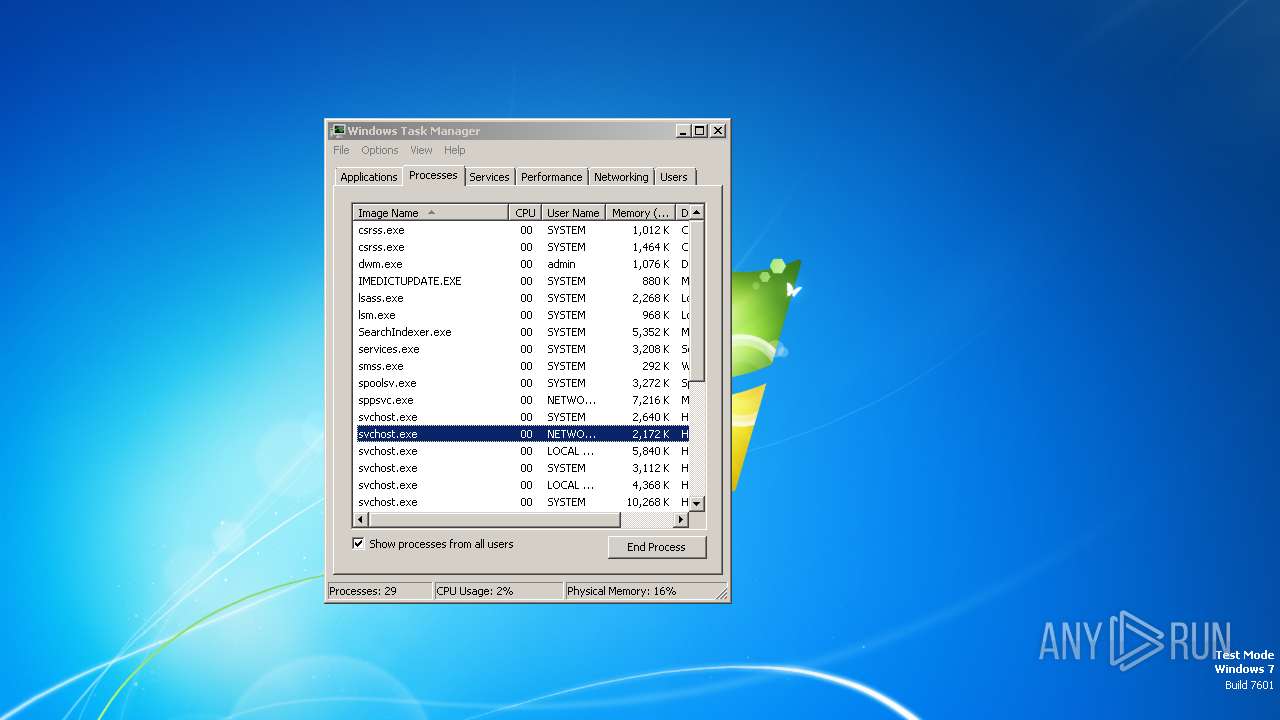Viewport: 1280px width, 720px height.
Task: Select the dwm.exe process row
Action: [x=522, y=264]
